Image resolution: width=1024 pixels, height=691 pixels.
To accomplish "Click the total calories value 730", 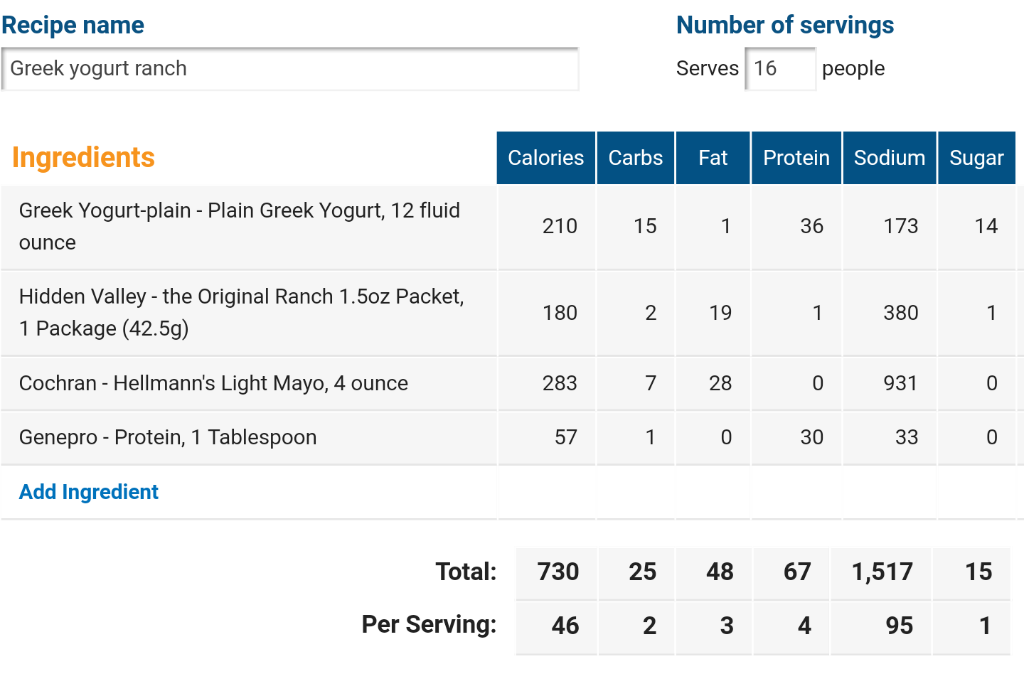I will [x=558, y=572].
